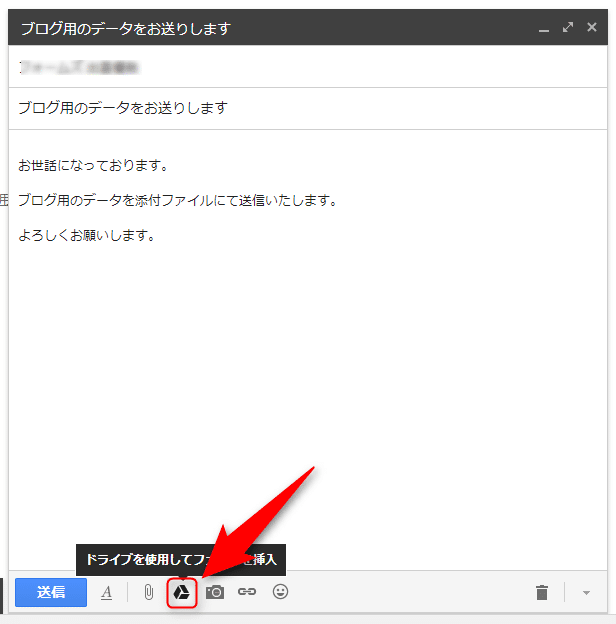Insert a link with the chain icon
616x624 pixels.
pos(247,592)
